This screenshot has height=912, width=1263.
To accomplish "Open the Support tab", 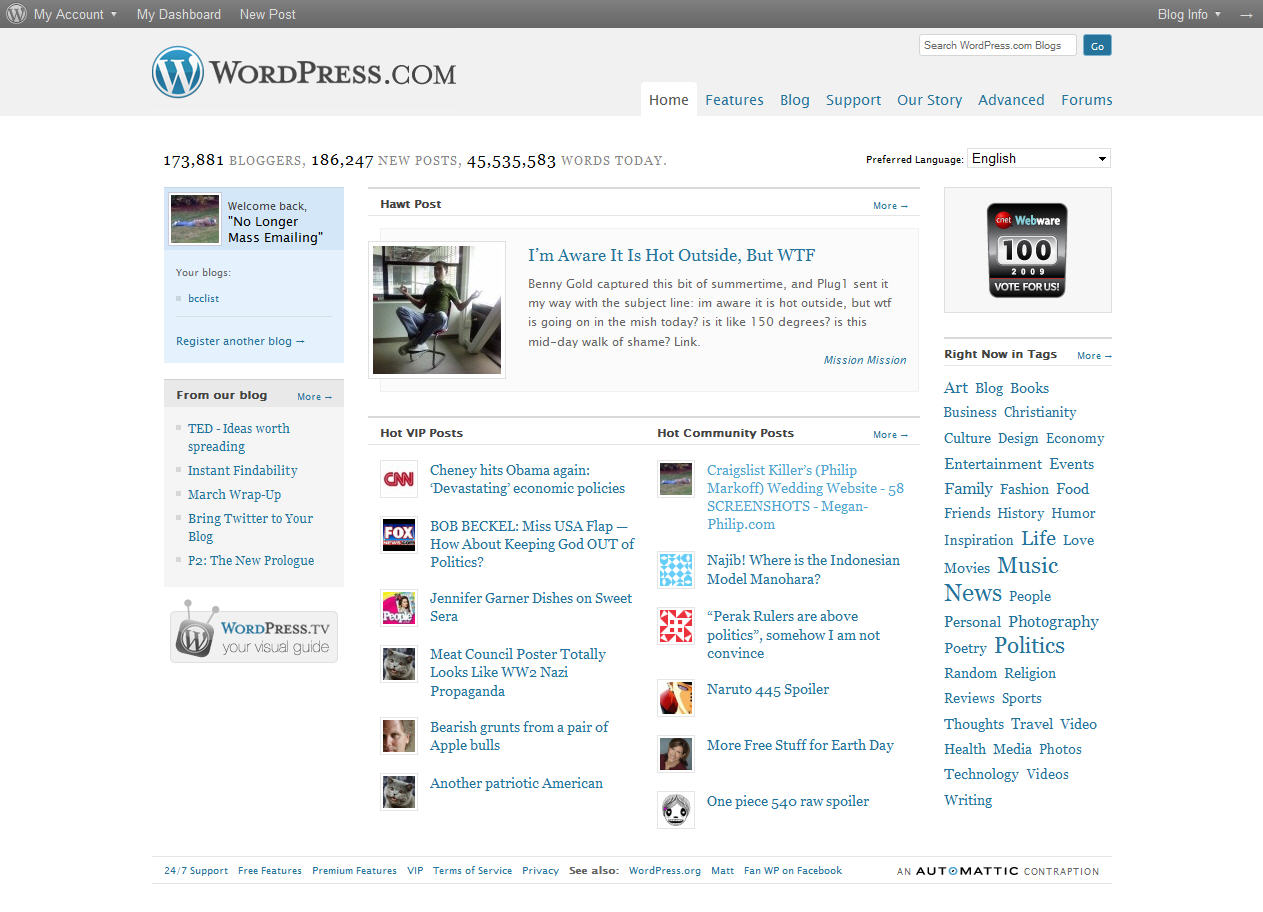I will click(853, 100).
